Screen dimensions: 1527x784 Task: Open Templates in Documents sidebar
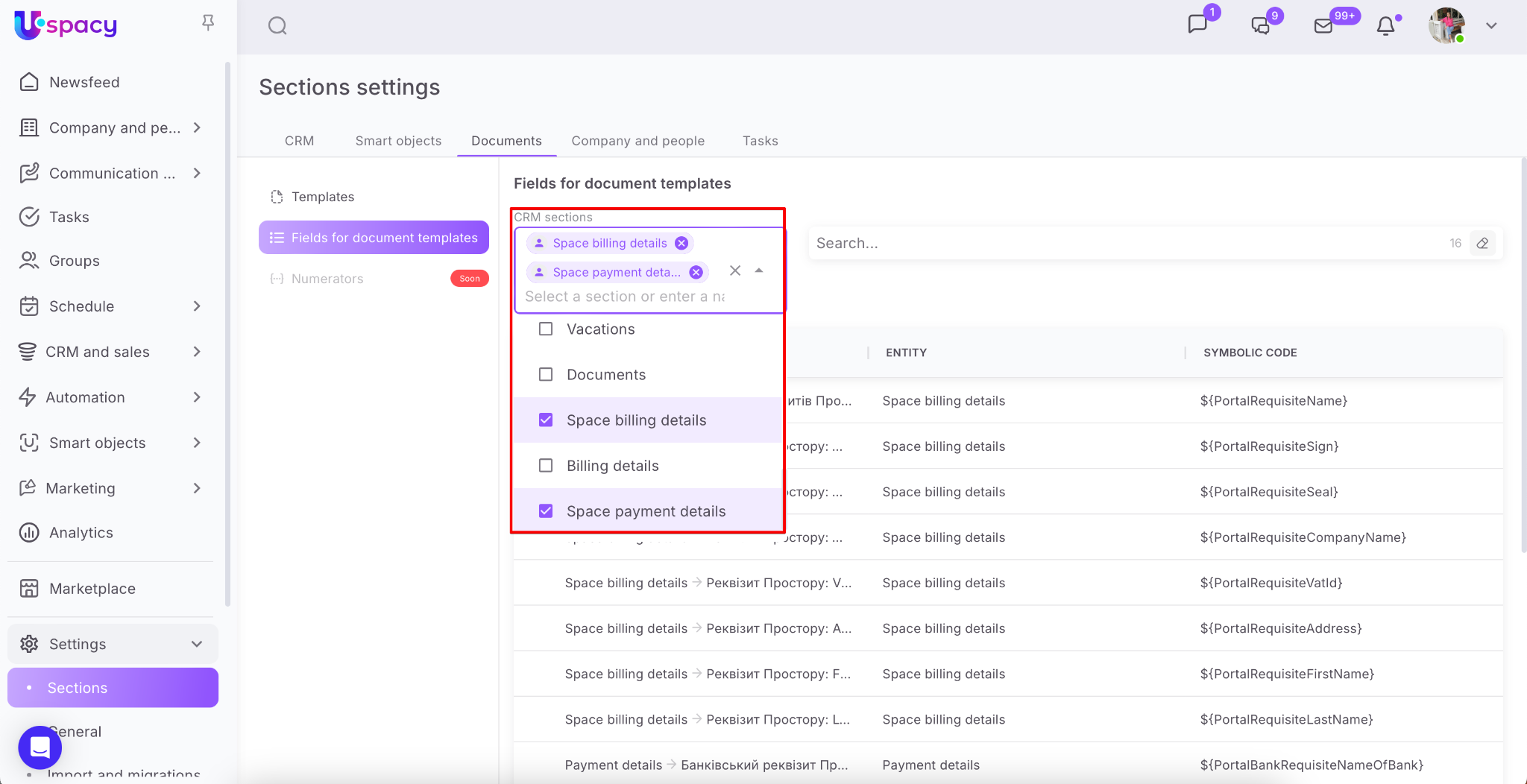click(322, 197)
